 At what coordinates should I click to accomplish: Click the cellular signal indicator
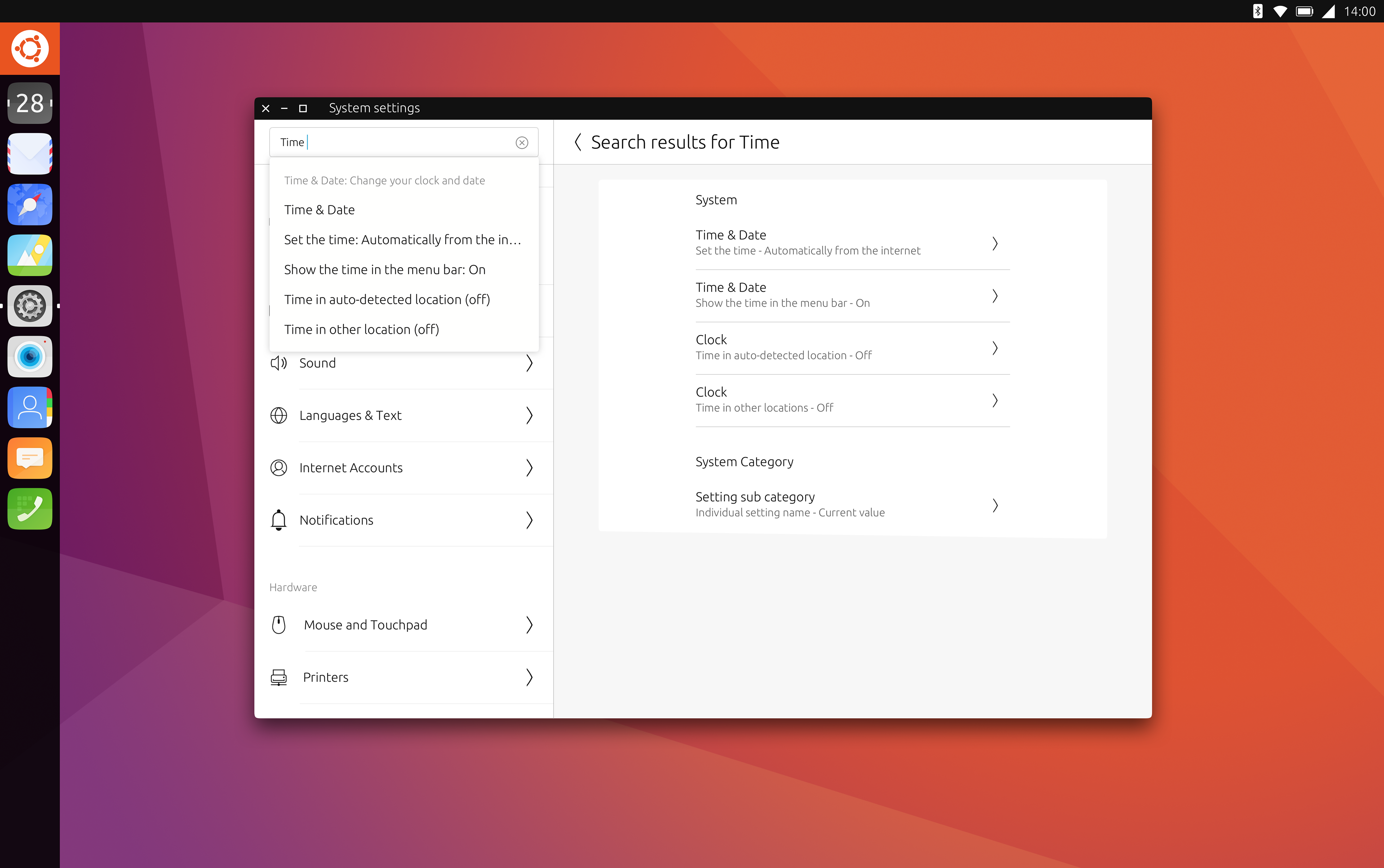coord(1328,12)
